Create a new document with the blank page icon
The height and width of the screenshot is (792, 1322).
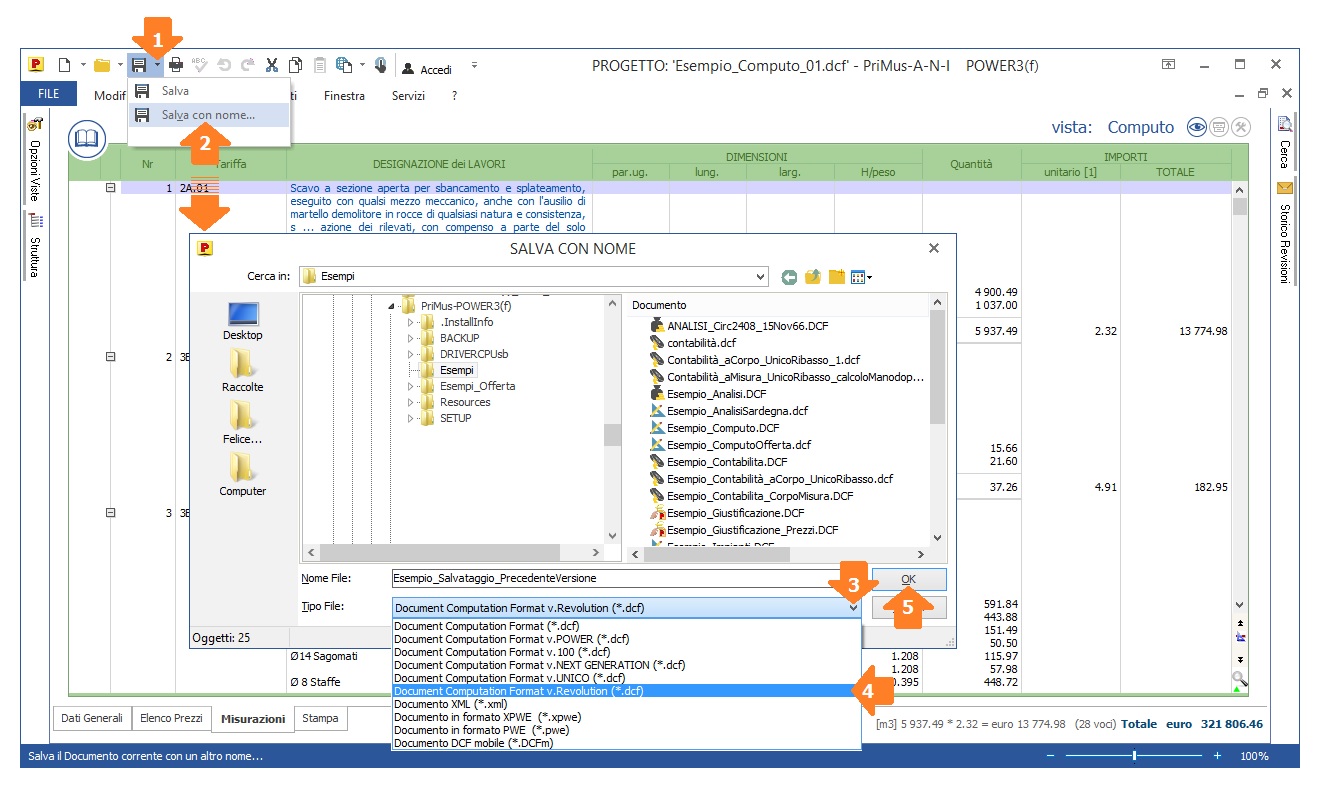click(64, 66)
